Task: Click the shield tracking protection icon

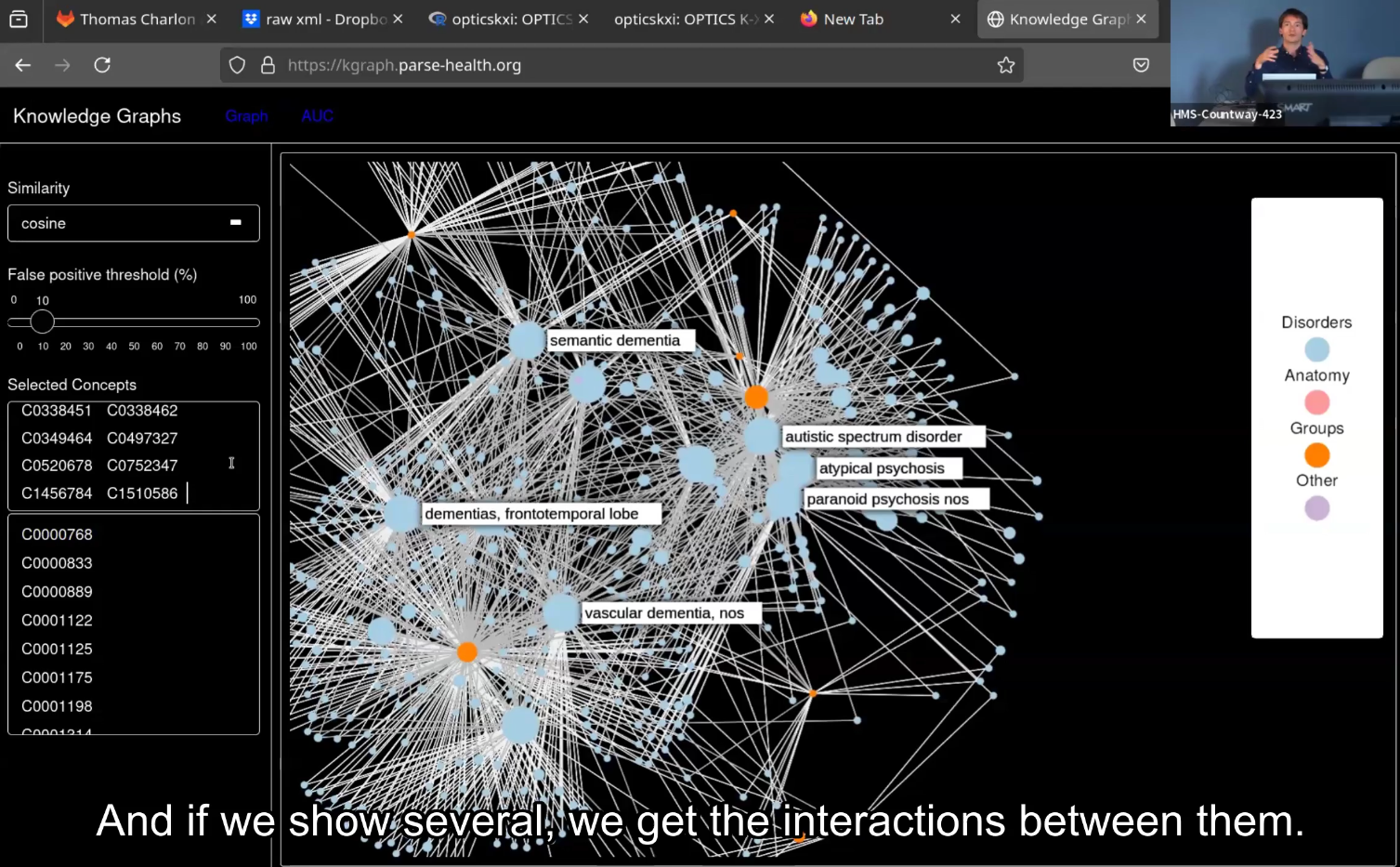Action: [237, 65]
